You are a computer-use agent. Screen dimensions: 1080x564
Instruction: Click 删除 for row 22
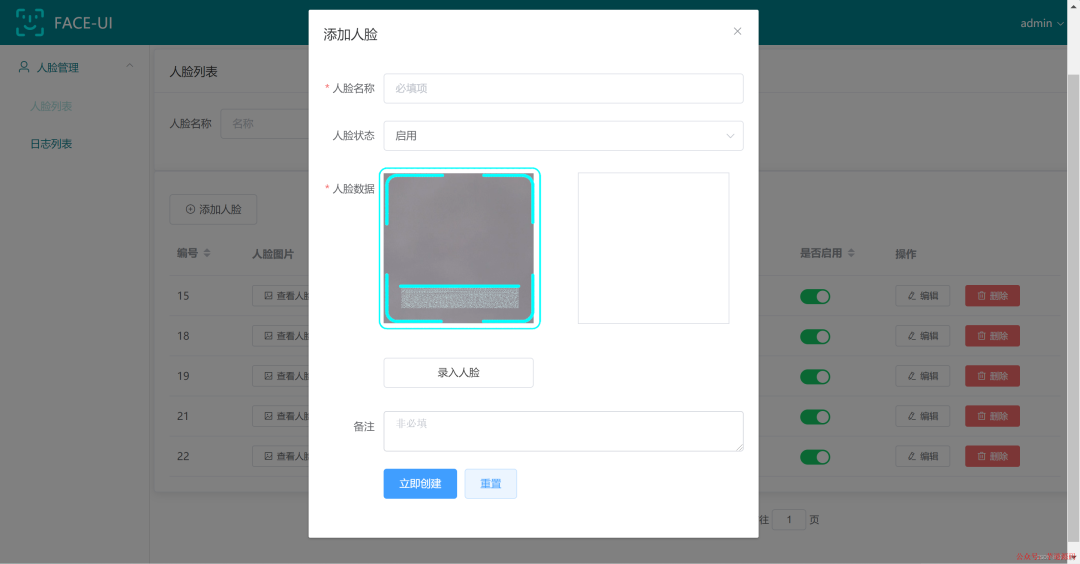coord(993,456)
